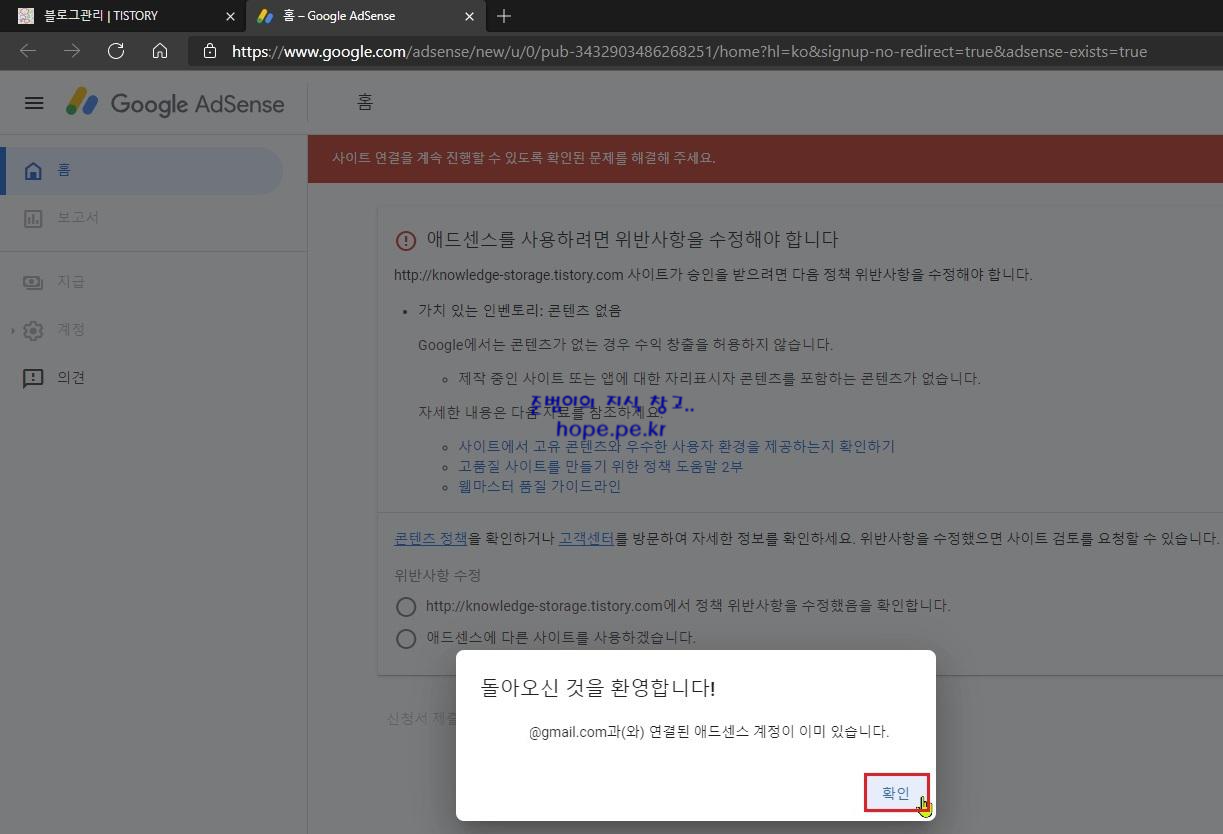Click the dialog title 돌아오신 것을 환영합니다!
1223x834 pixels.
[x=598, y=688]
